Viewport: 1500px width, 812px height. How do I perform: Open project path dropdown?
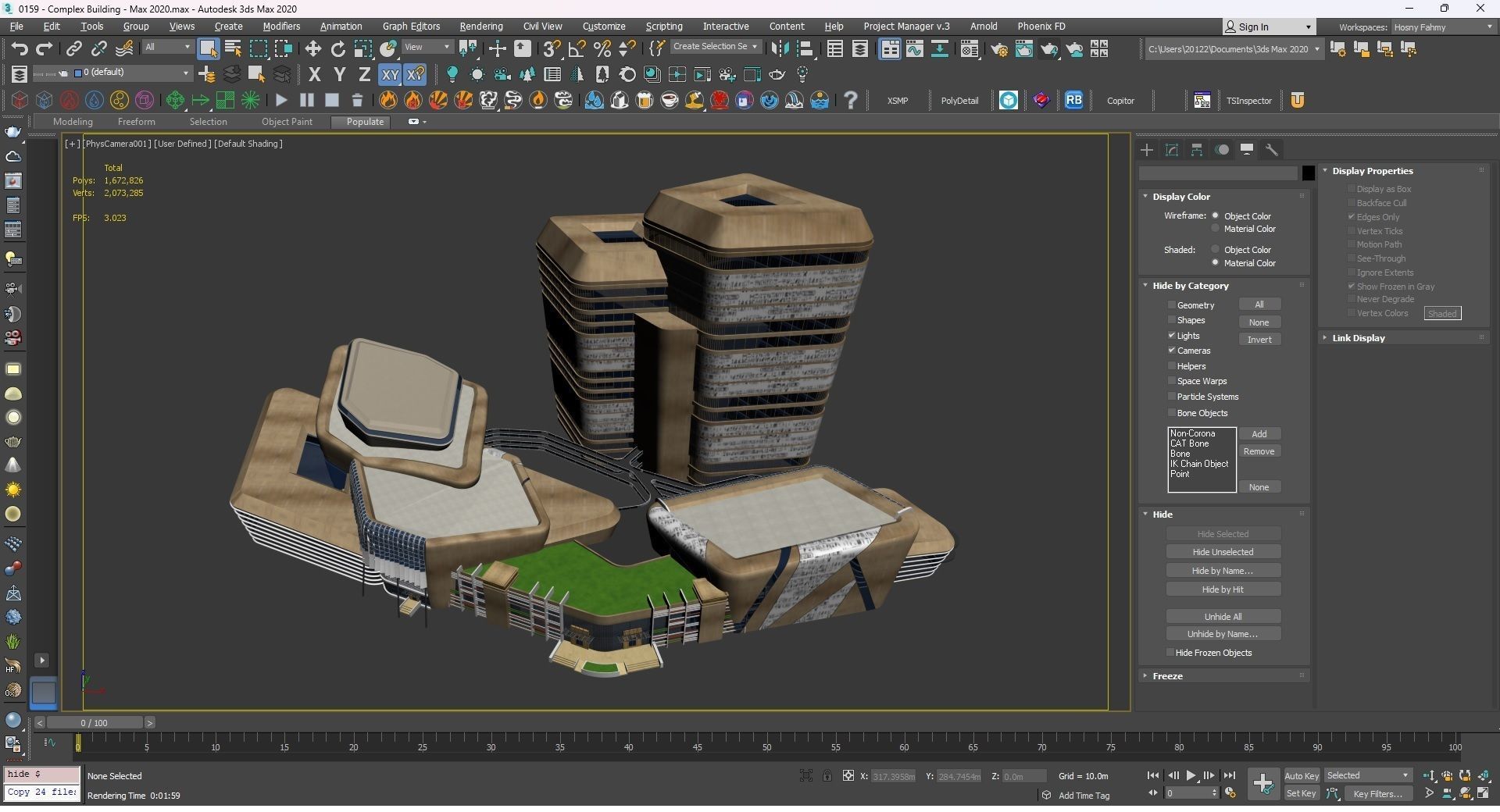click(1234, 49)
